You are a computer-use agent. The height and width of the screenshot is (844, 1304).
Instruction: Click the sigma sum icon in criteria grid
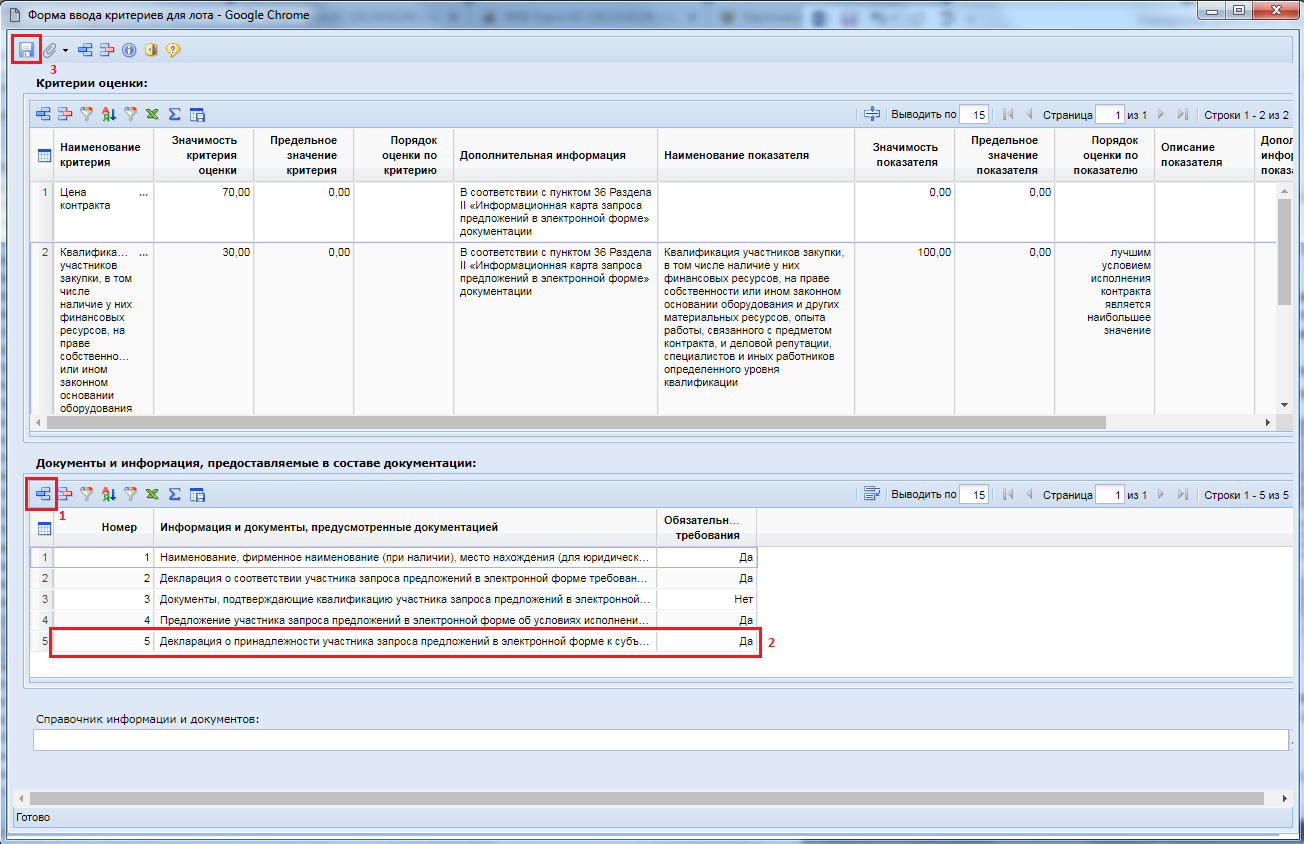[x=175, y=114]
